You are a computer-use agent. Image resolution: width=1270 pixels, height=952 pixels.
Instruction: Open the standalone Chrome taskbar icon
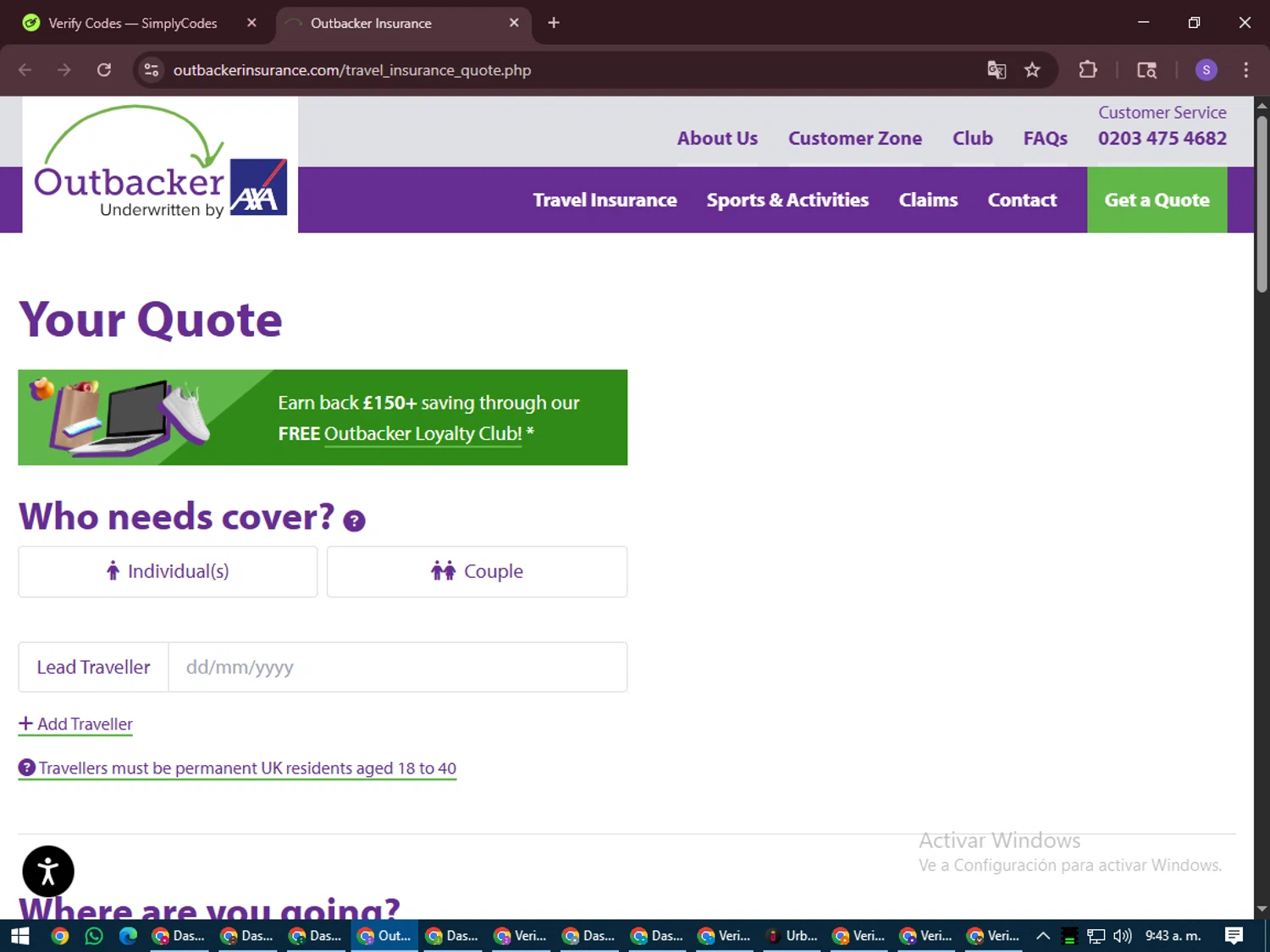(x=59, y=935)
